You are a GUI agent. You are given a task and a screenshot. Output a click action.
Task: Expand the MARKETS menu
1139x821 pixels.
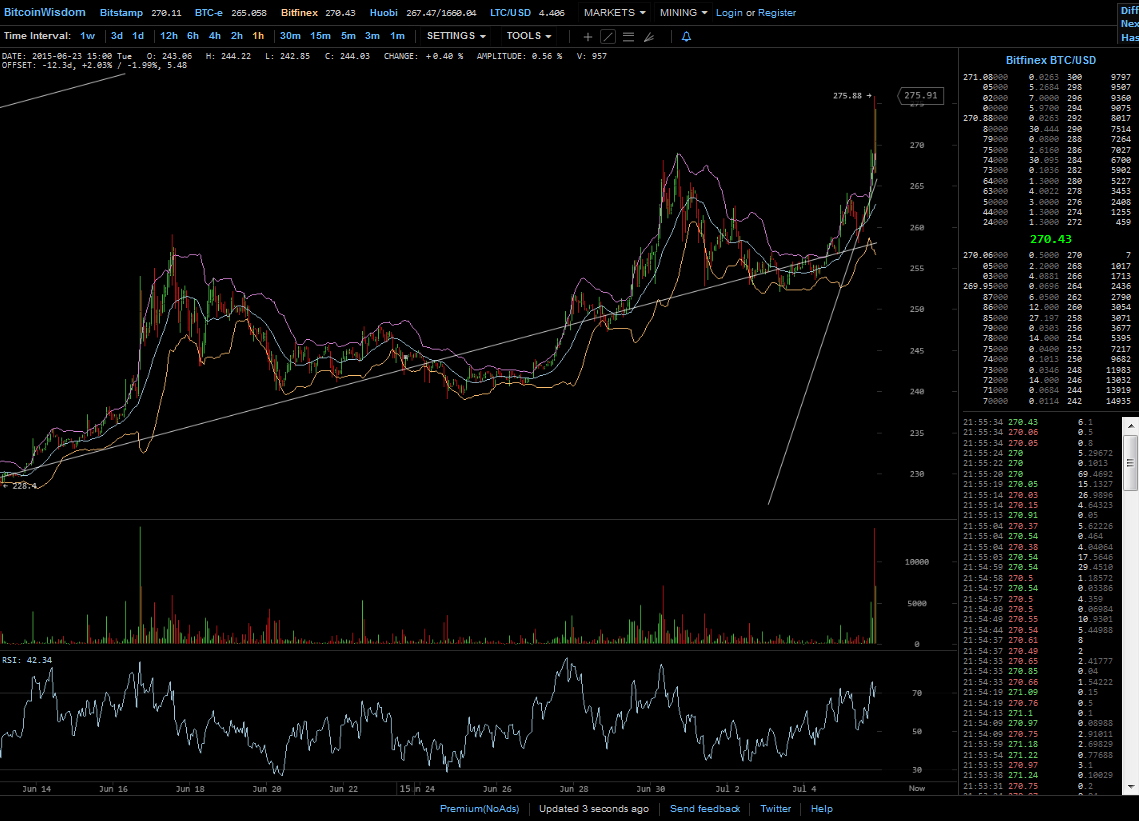pos(615,12)
